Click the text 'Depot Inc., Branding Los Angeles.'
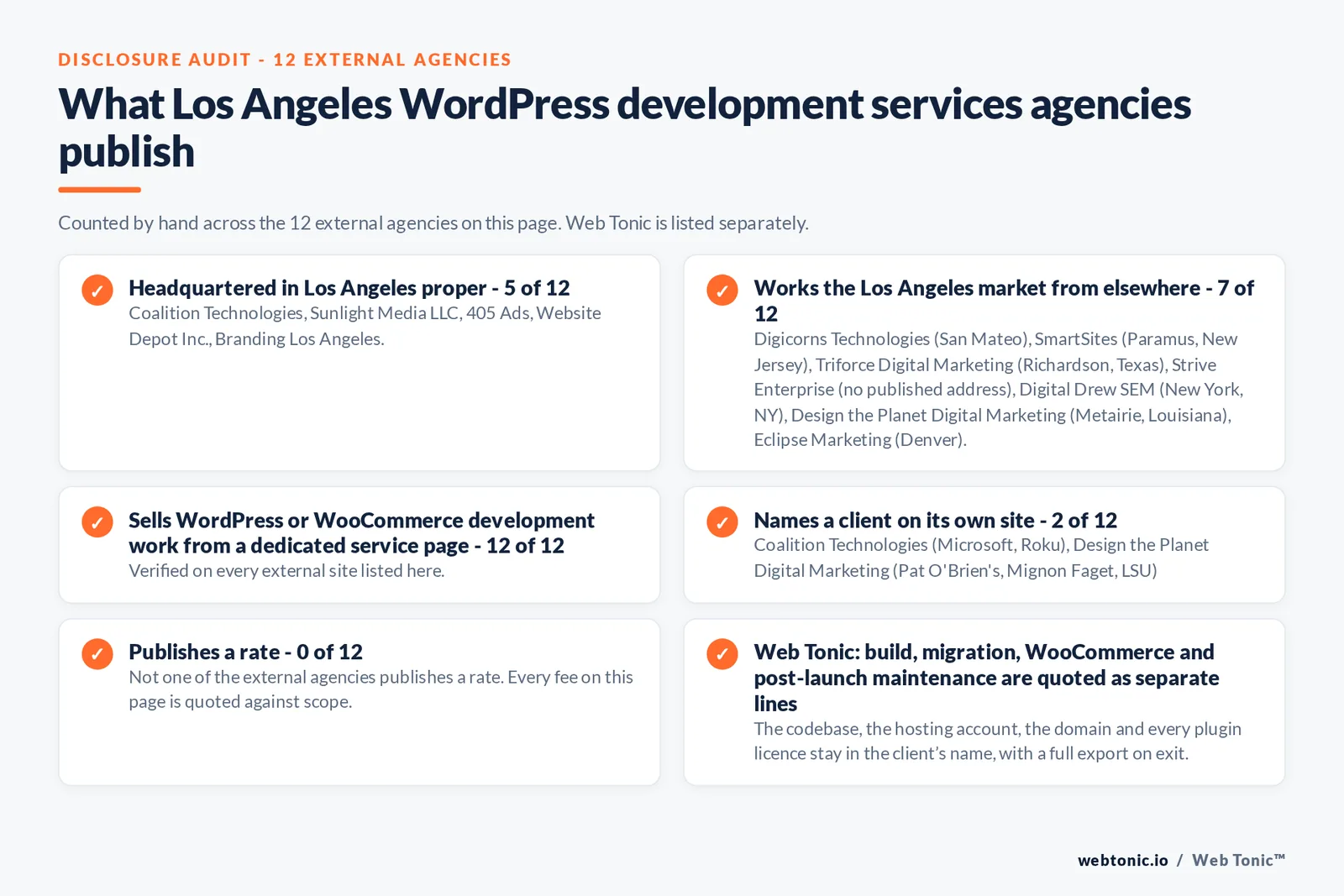1344x896 pixels. pyautogui.click(x=256, y=339)
